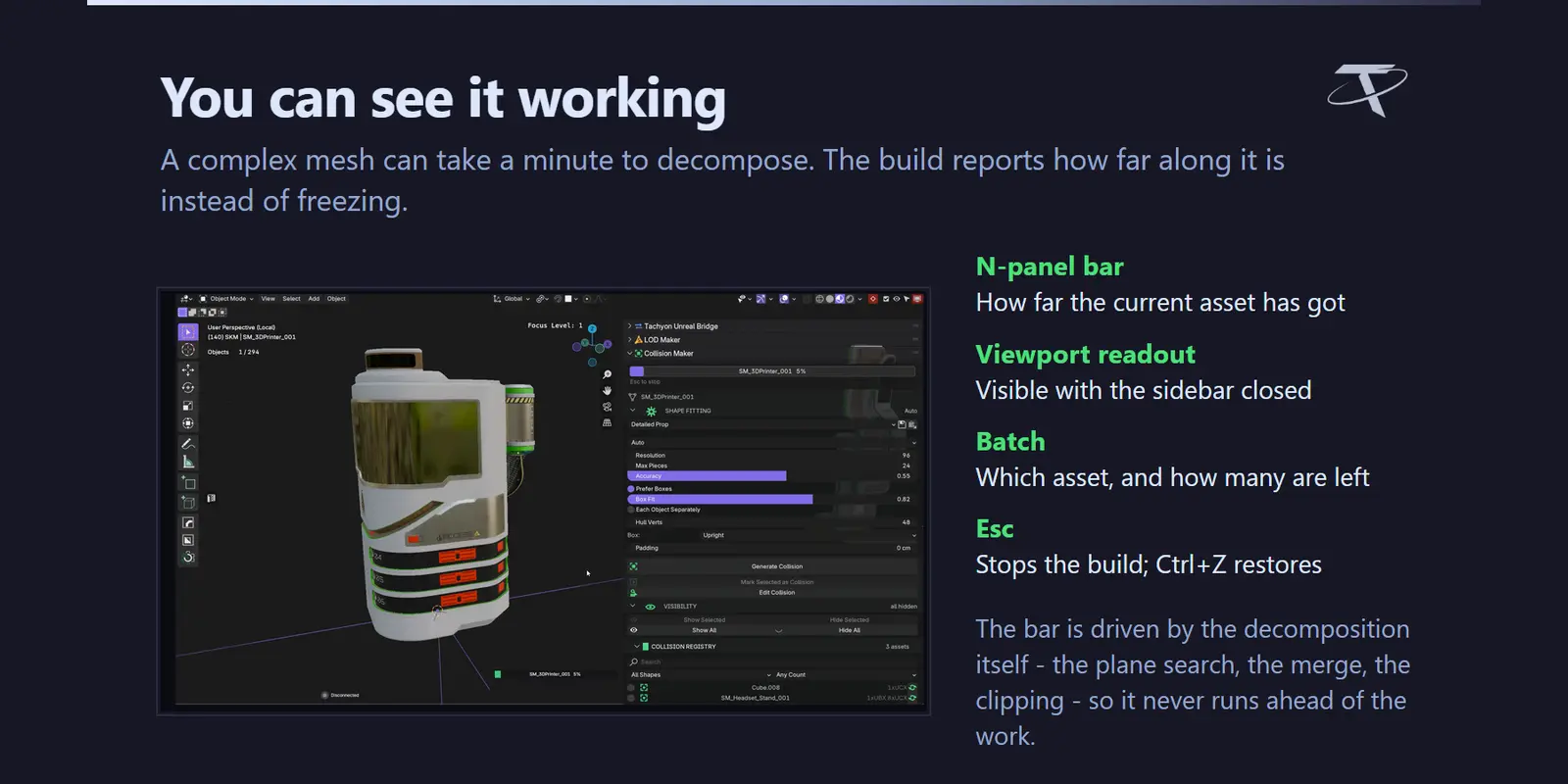Pick the Cursor tool below Select Box

click(188, 350)
